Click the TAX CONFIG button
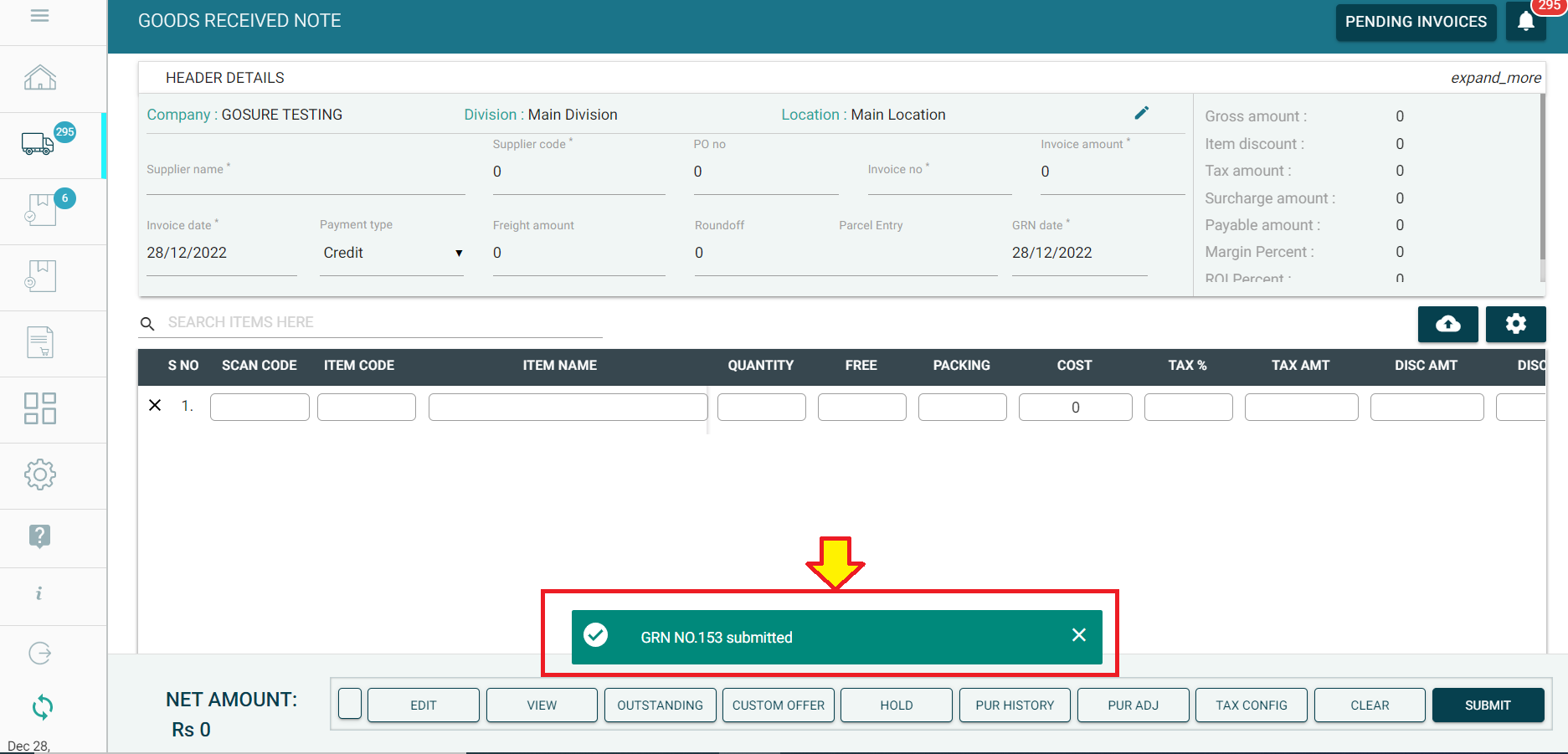The height and width of the screenshot is (754, 1568). coord(1252,705)
